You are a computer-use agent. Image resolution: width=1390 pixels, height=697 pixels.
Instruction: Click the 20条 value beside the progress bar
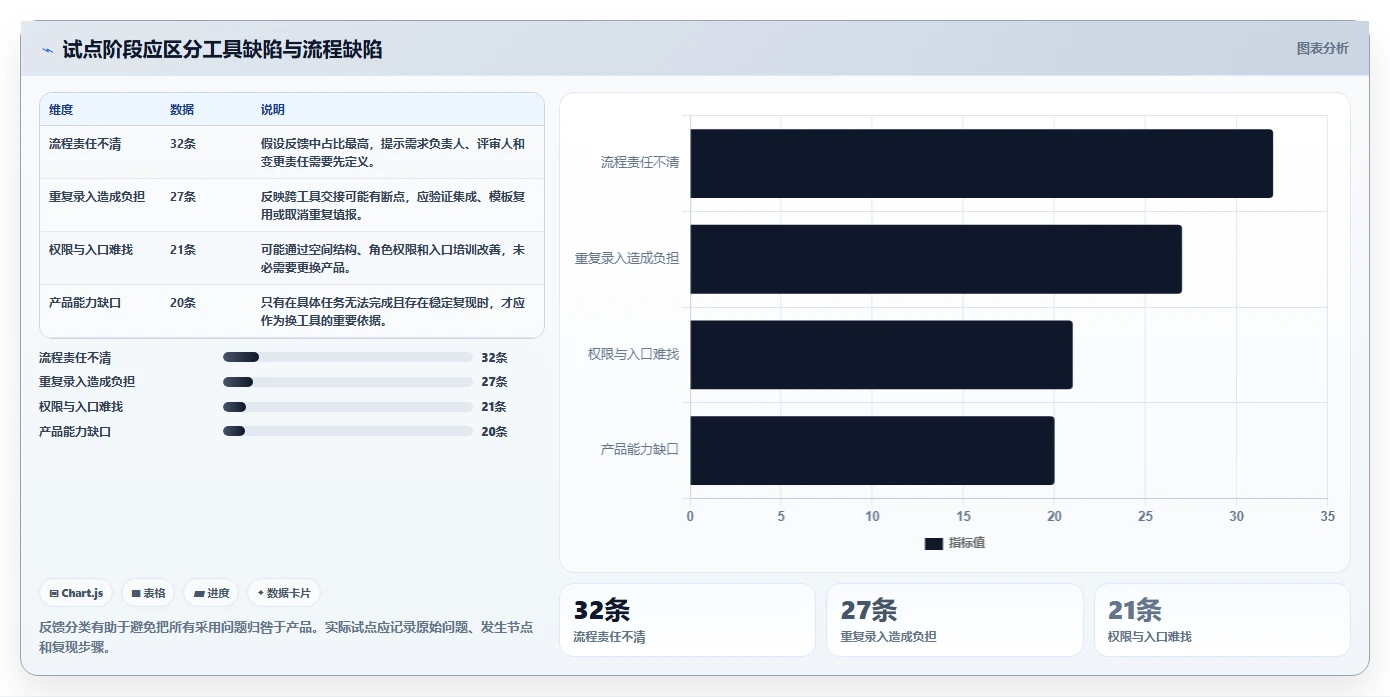(x=494, y=432)
